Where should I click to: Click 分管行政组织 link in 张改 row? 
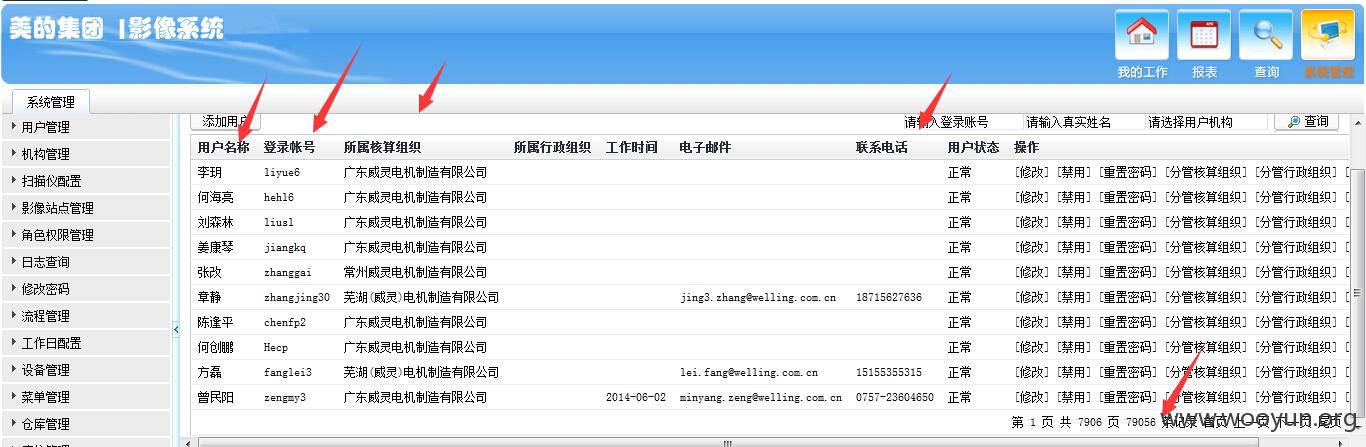pos(1298,272)
